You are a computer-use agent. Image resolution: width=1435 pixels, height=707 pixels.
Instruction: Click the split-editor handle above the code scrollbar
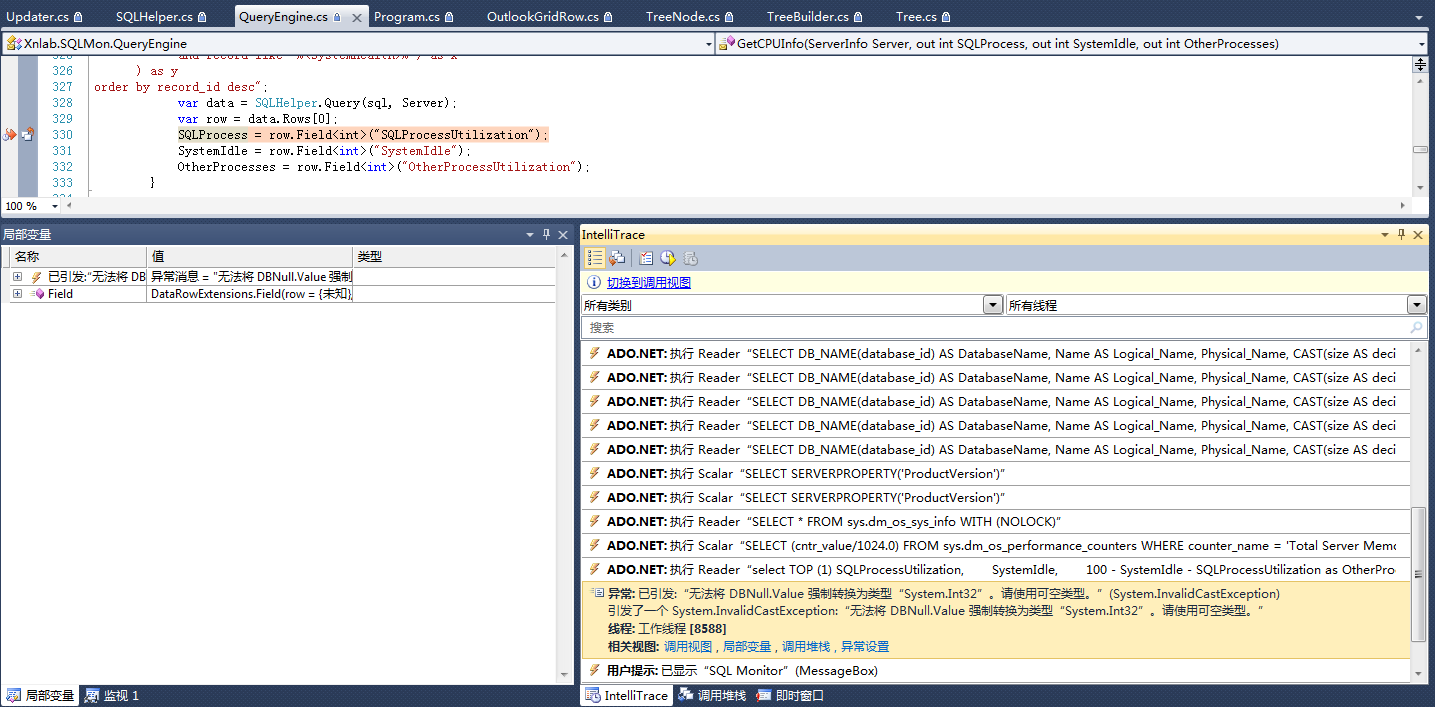[x=1419, y=65]
